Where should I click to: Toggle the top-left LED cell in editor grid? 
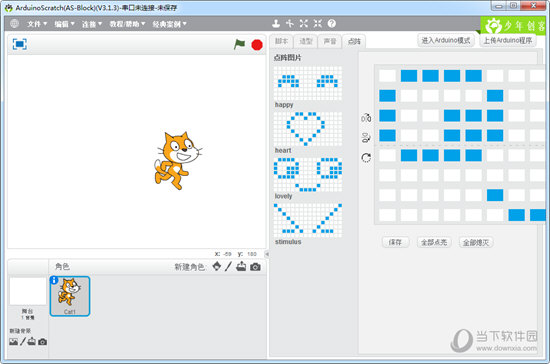click(387, 75)
